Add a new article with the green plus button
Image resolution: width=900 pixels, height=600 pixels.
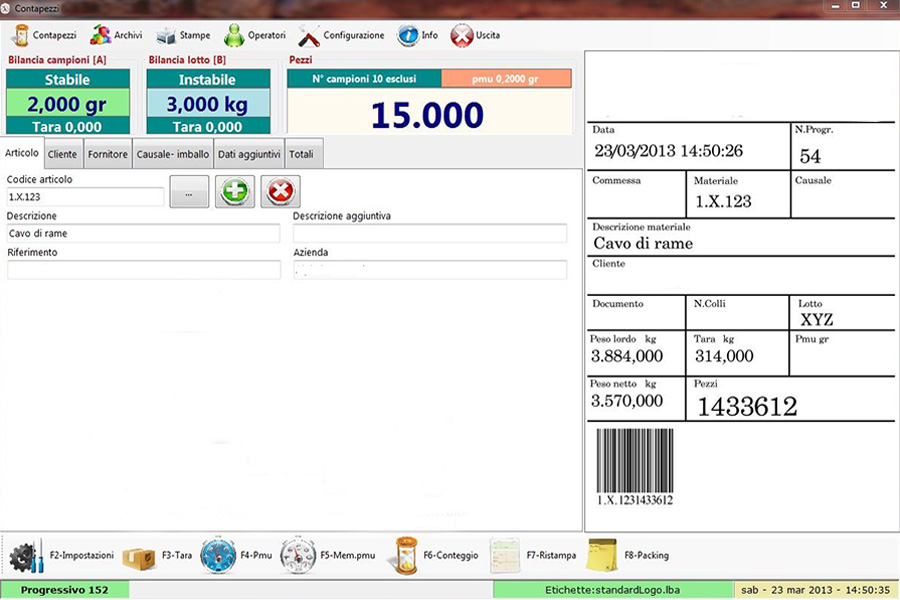[x=234, y=191]
